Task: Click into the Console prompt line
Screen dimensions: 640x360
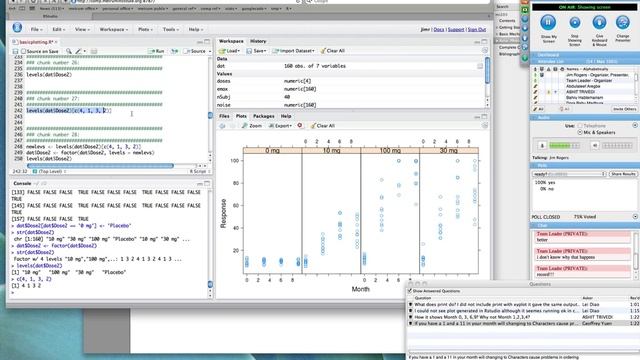Action: point(109,292)
